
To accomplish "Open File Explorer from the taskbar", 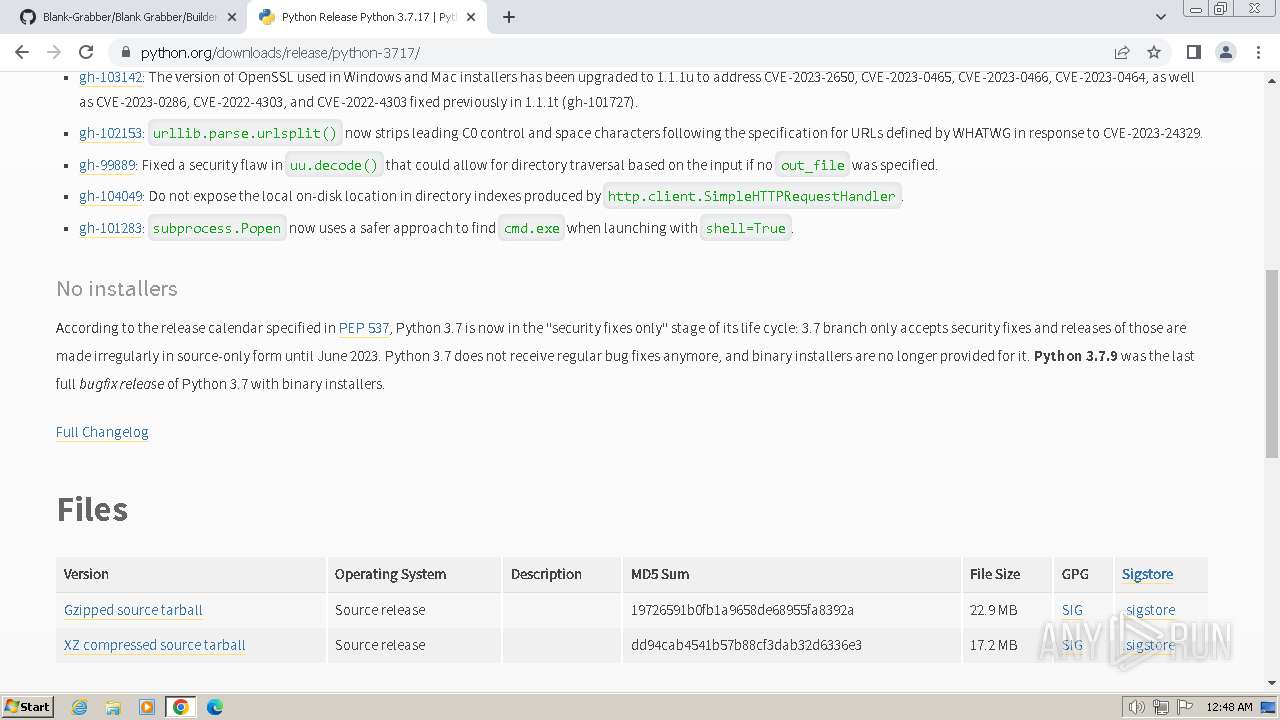I will coord(113,707).
